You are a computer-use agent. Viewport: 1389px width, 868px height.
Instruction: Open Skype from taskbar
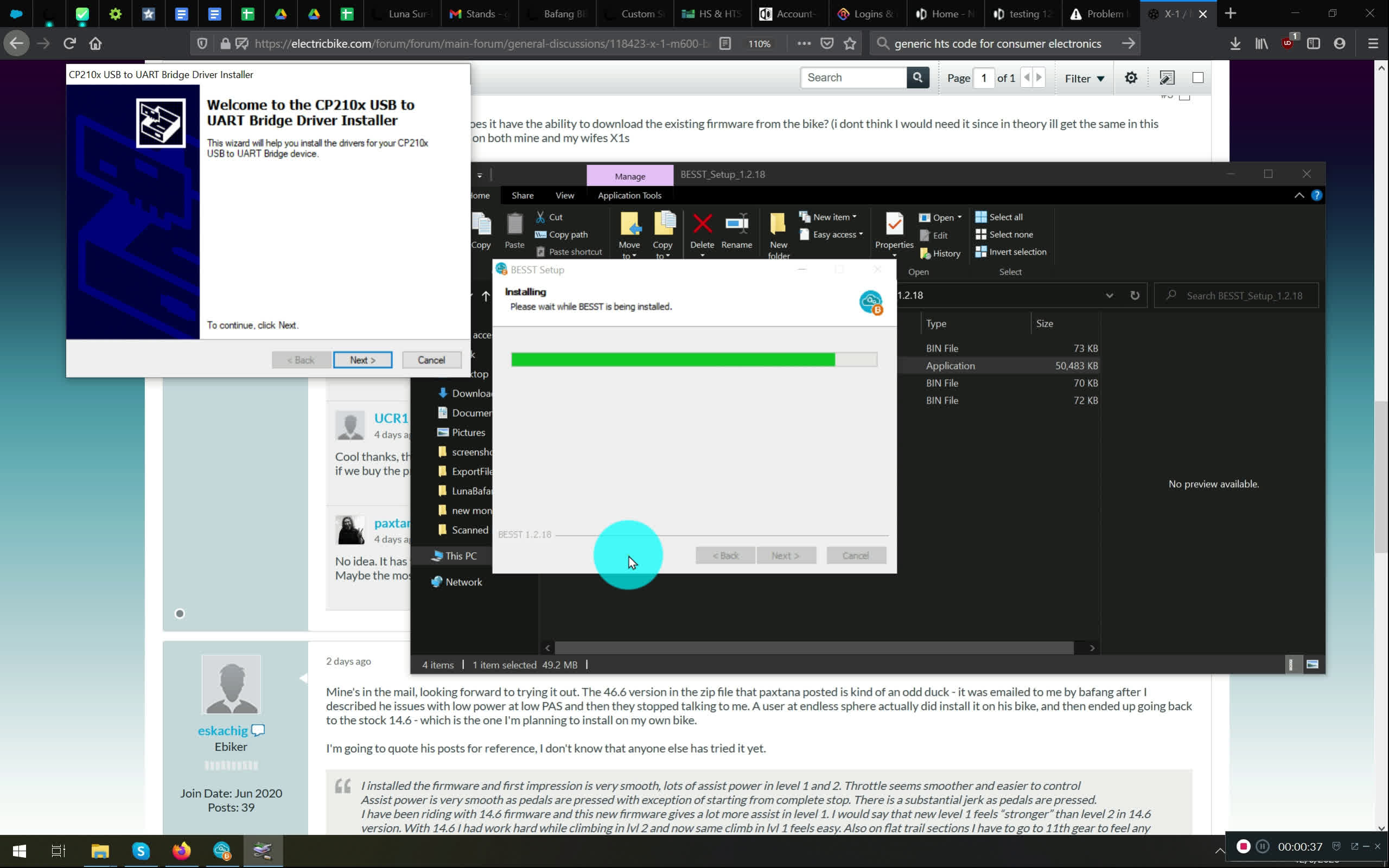(141, 851)
